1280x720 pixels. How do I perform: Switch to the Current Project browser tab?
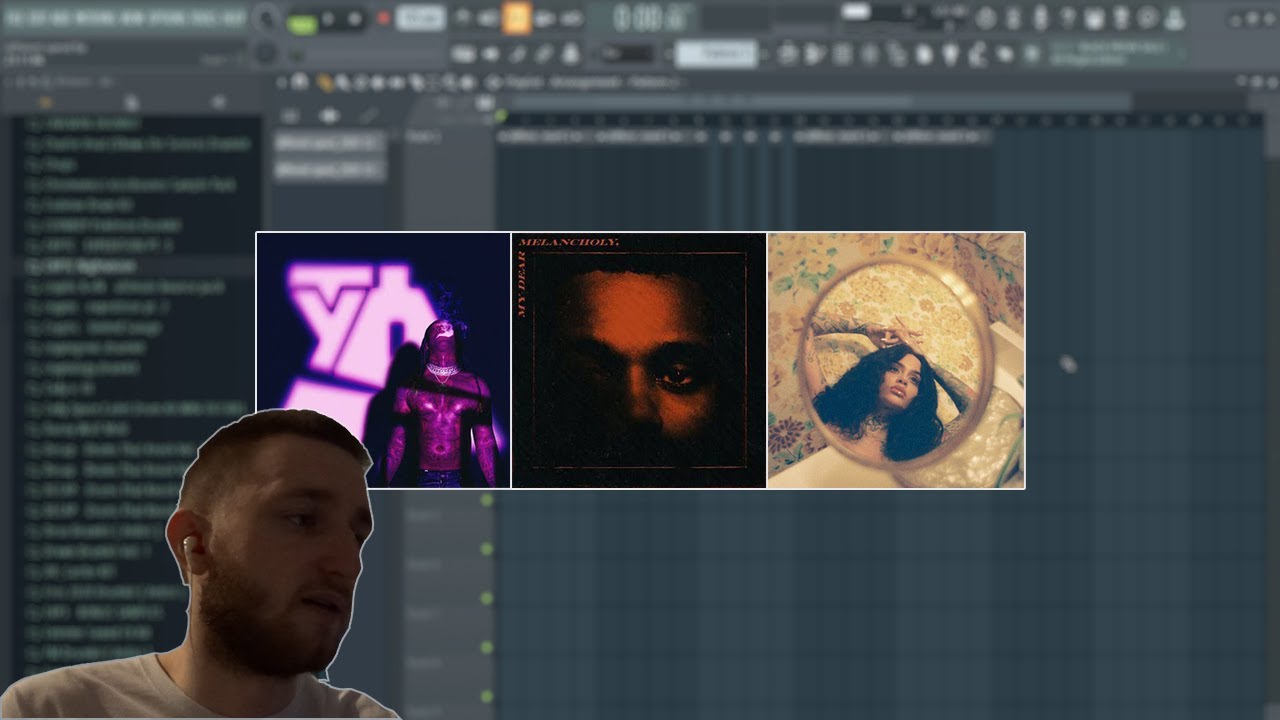[131, 102]
